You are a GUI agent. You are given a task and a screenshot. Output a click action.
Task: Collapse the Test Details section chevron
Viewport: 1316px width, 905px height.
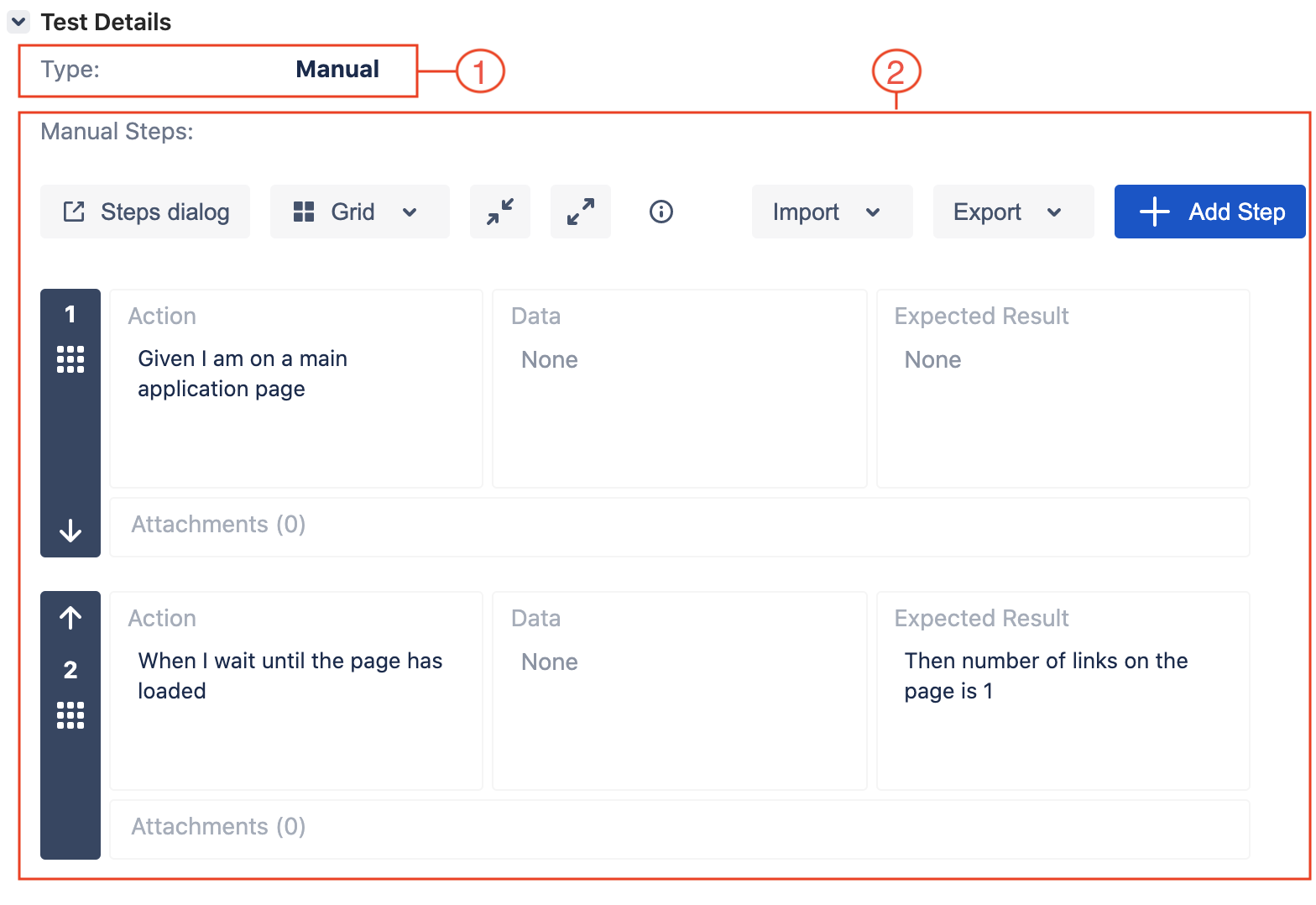point(18,22)
